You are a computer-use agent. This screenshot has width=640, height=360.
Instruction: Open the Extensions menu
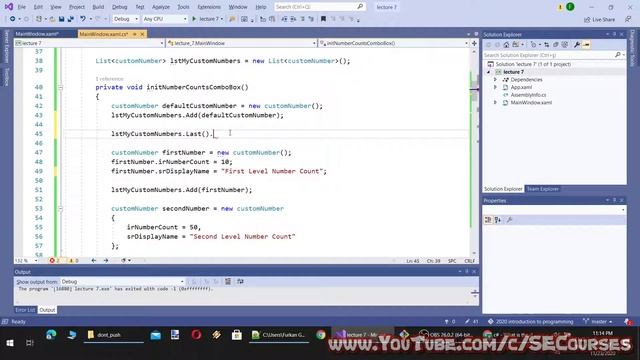point(209,7)
